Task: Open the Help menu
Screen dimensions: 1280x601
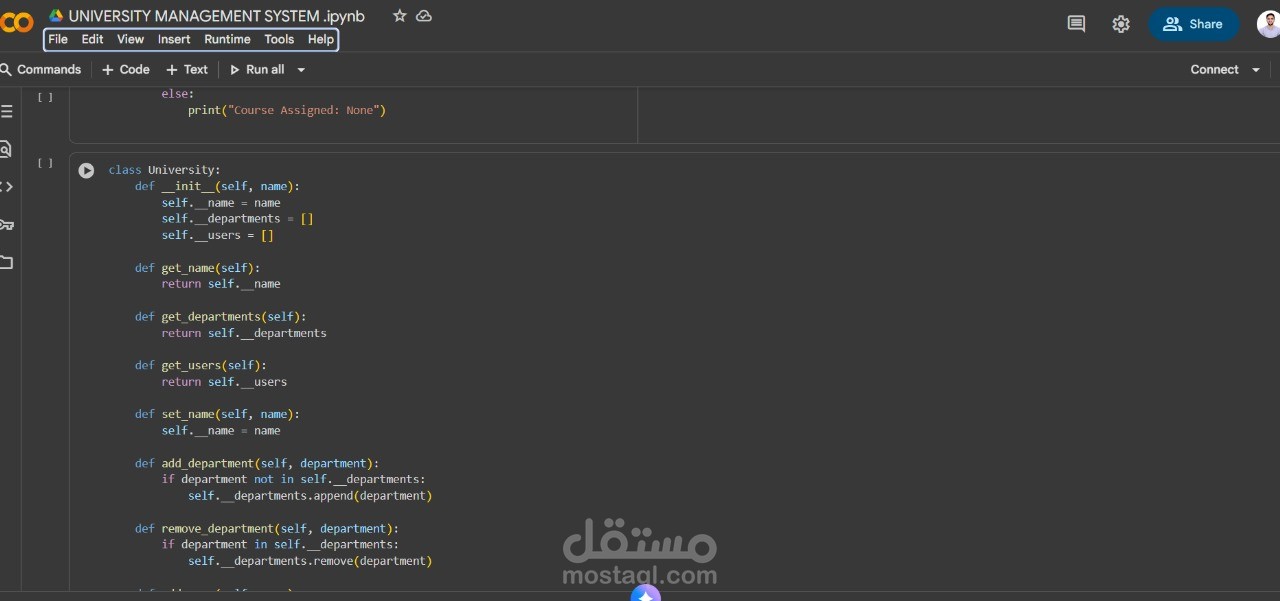Action: (x=321, y=39)
